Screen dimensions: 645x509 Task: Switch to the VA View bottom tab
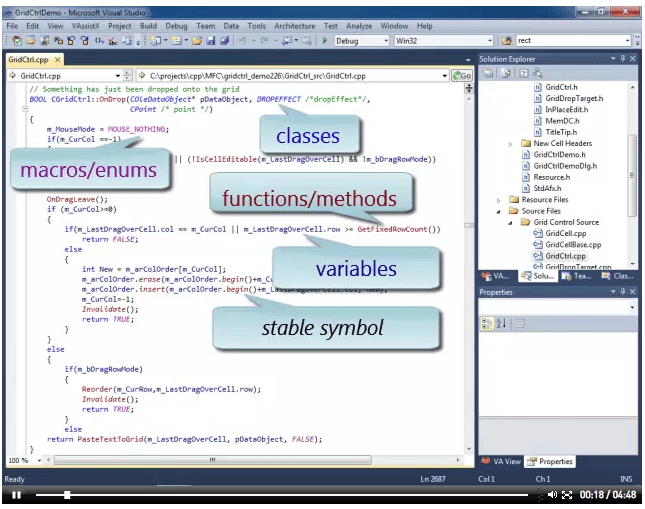[x=501, y=461]
